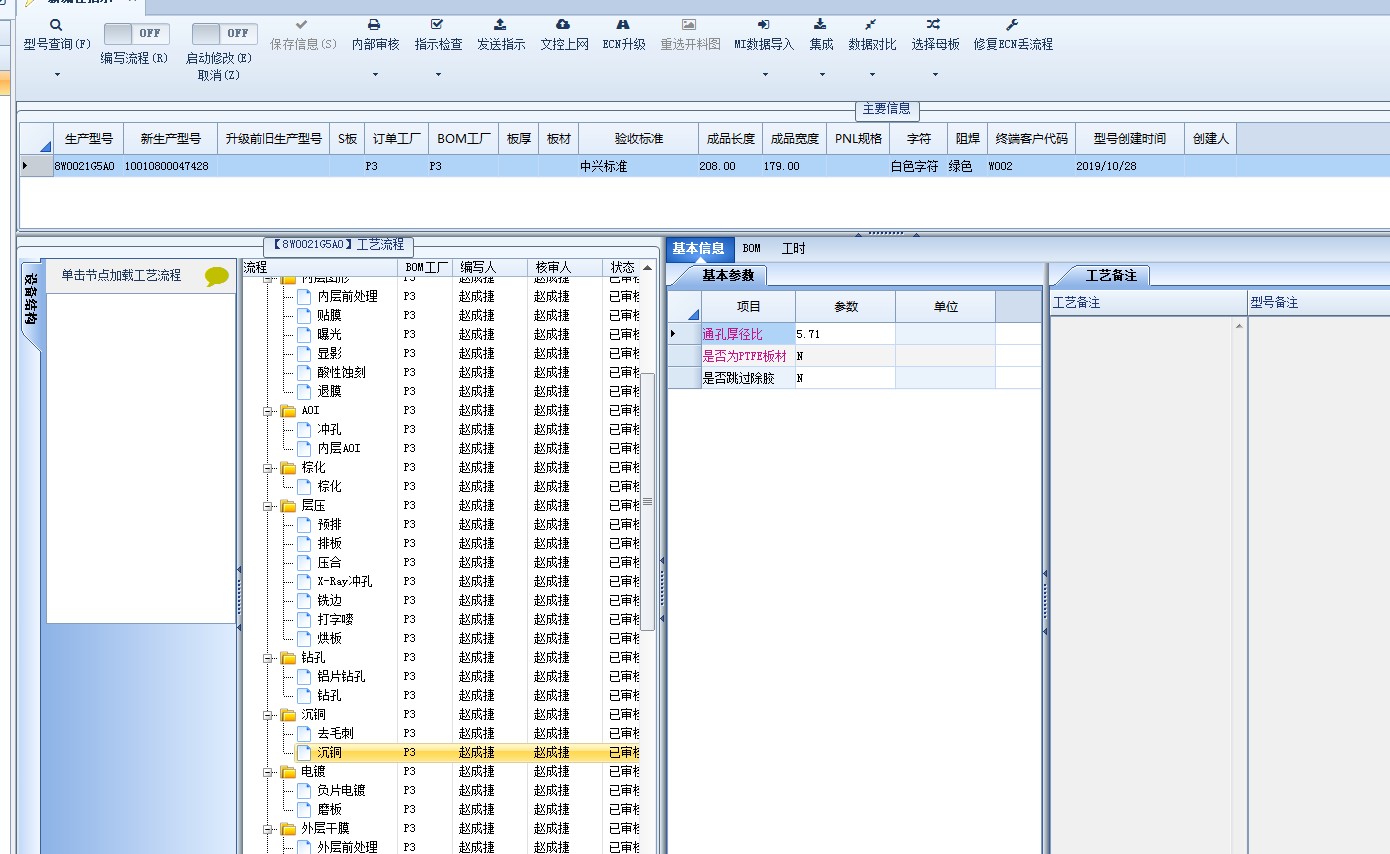
Task: Click the 是否跳过除胶 value N cell
Action: (x=846, y=378)
